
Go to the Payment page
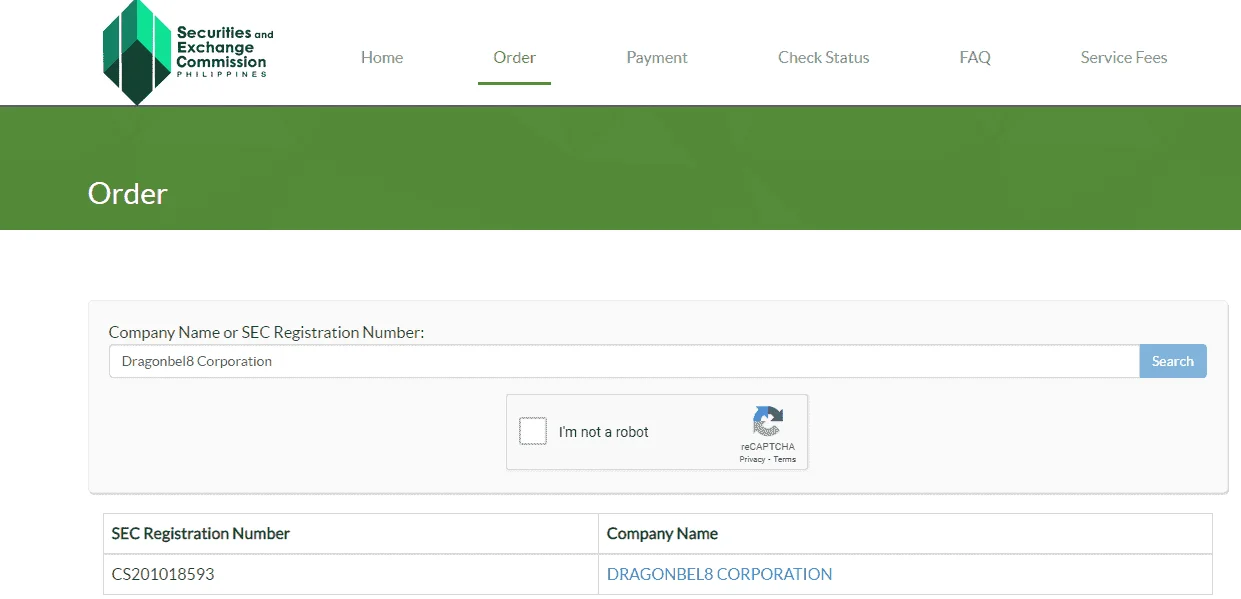[x=657, y=58]
